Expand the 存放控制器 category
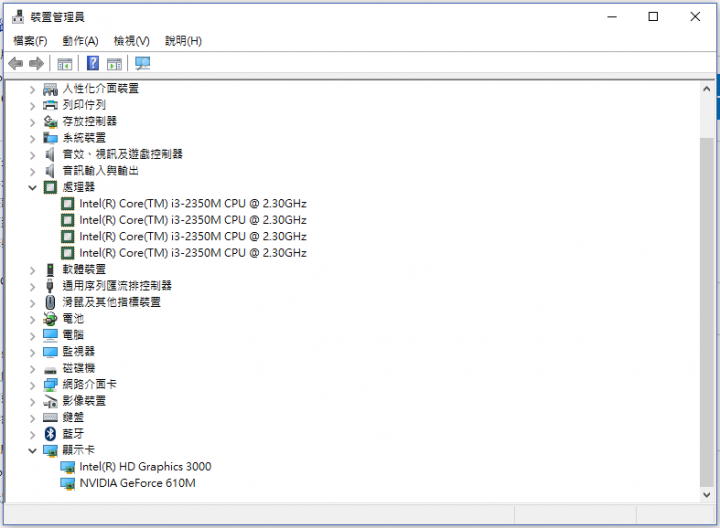This screenshot has width=720, height=528. tap(32, 122)
